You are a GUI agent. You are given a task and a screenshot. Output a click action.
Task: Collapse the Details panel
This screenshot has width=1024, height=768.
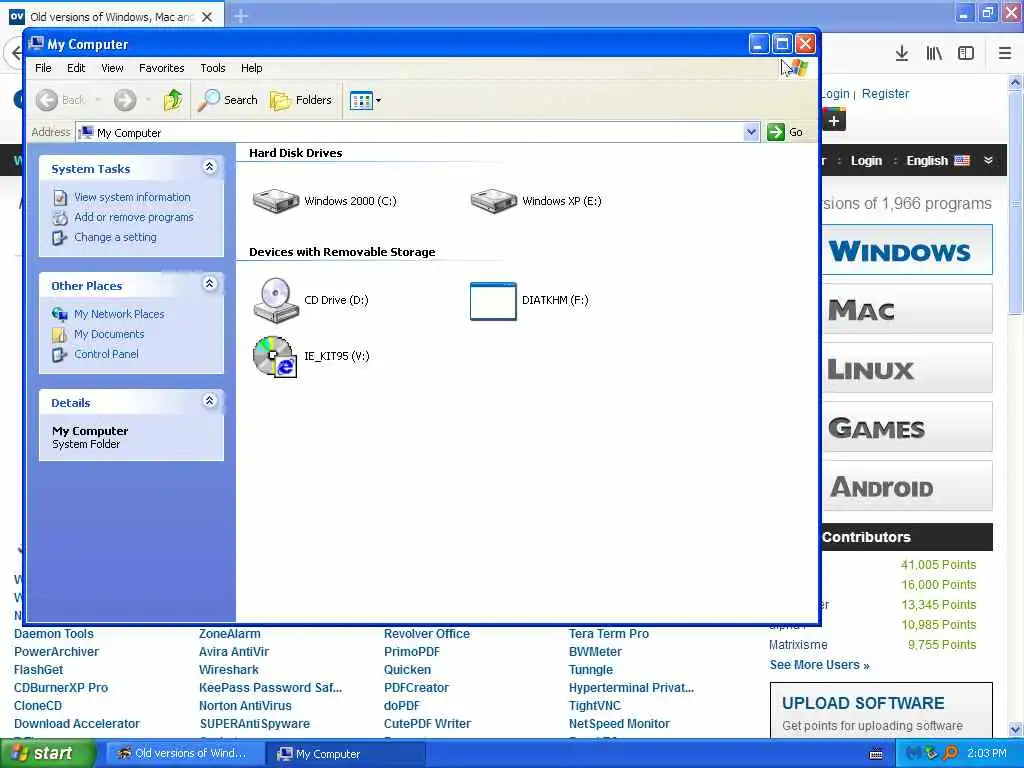(x=210, y=401)
